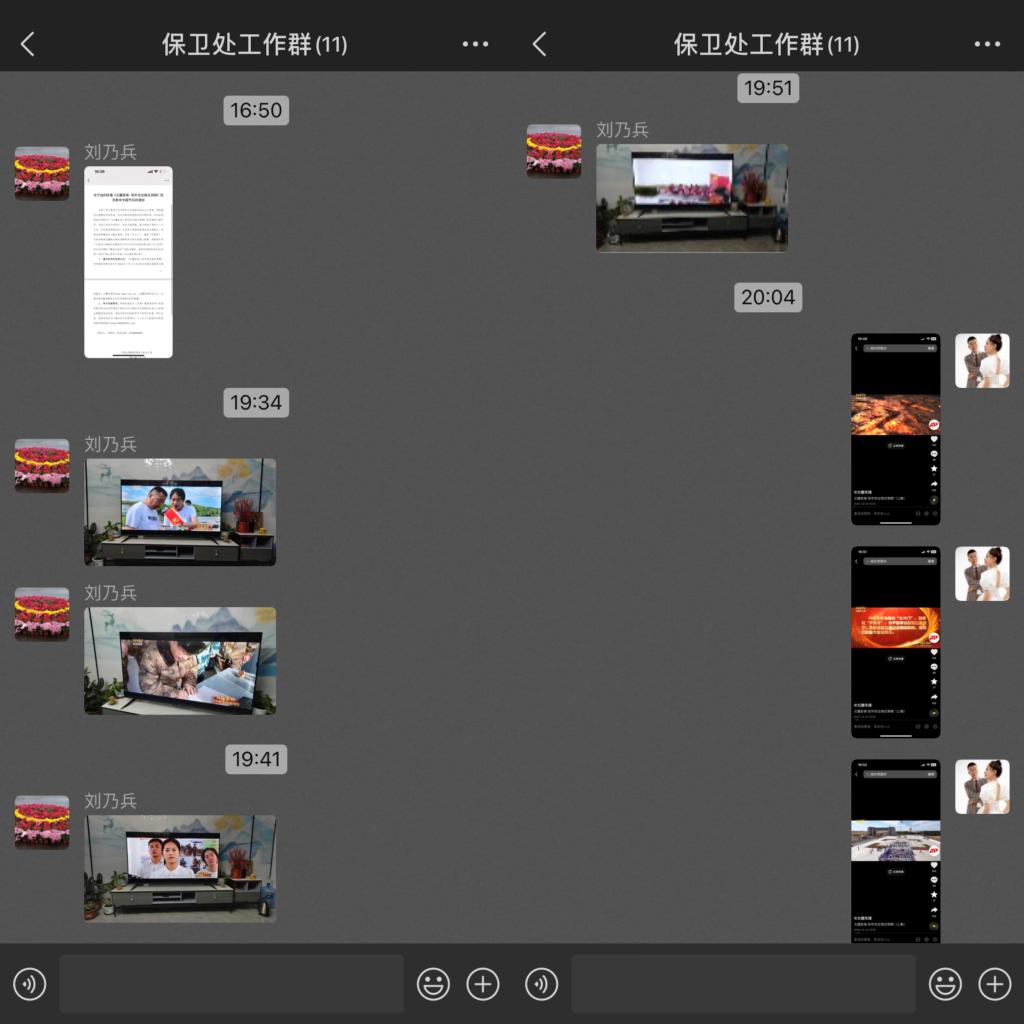The height and width of the screenshot is (1024, 1024).
Task: Focus the message input field in the left chat
Action: pyautogui.click(x=232, y=984)
